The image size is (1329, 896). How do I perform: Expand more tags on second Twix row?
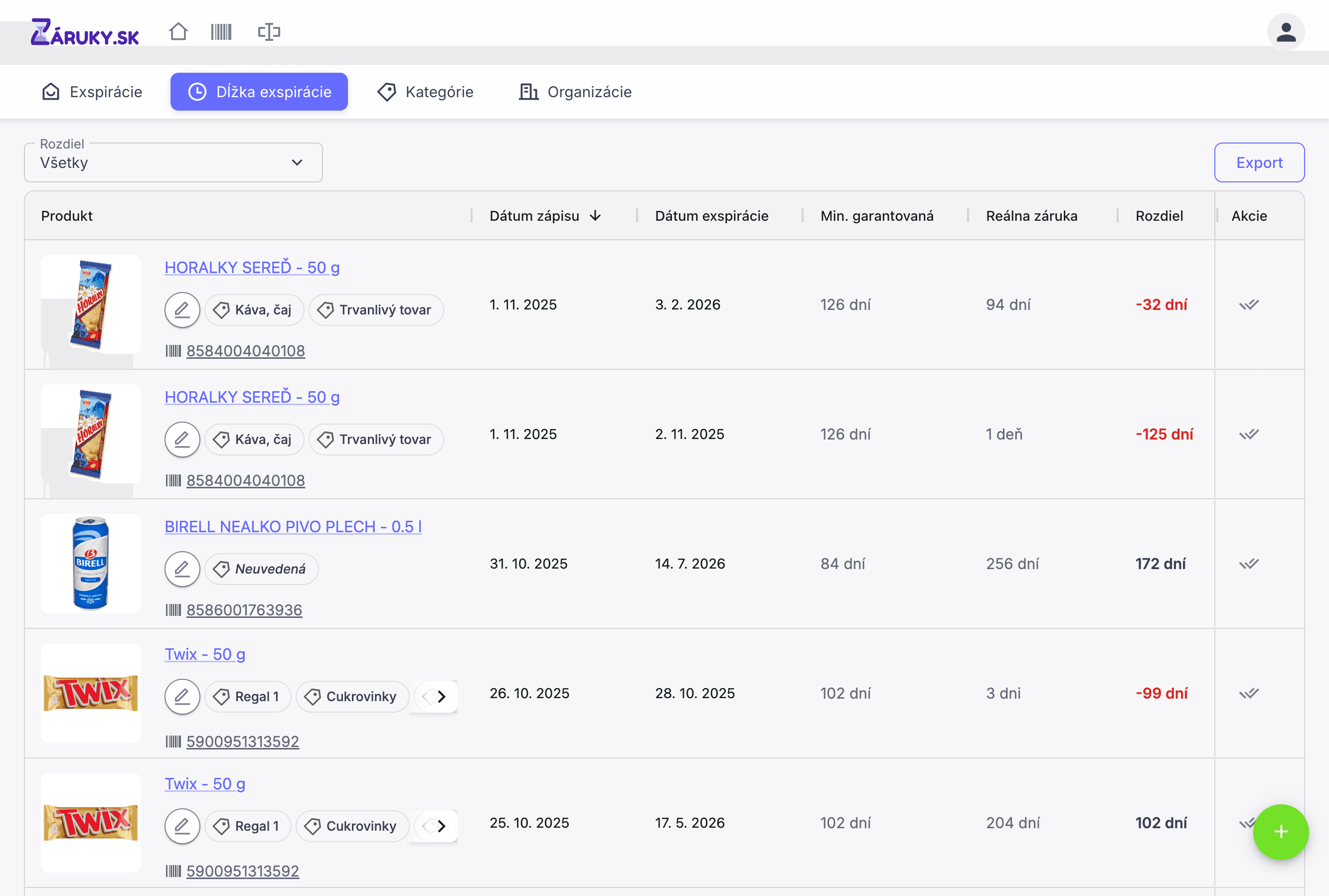click(x=441, y=826)
